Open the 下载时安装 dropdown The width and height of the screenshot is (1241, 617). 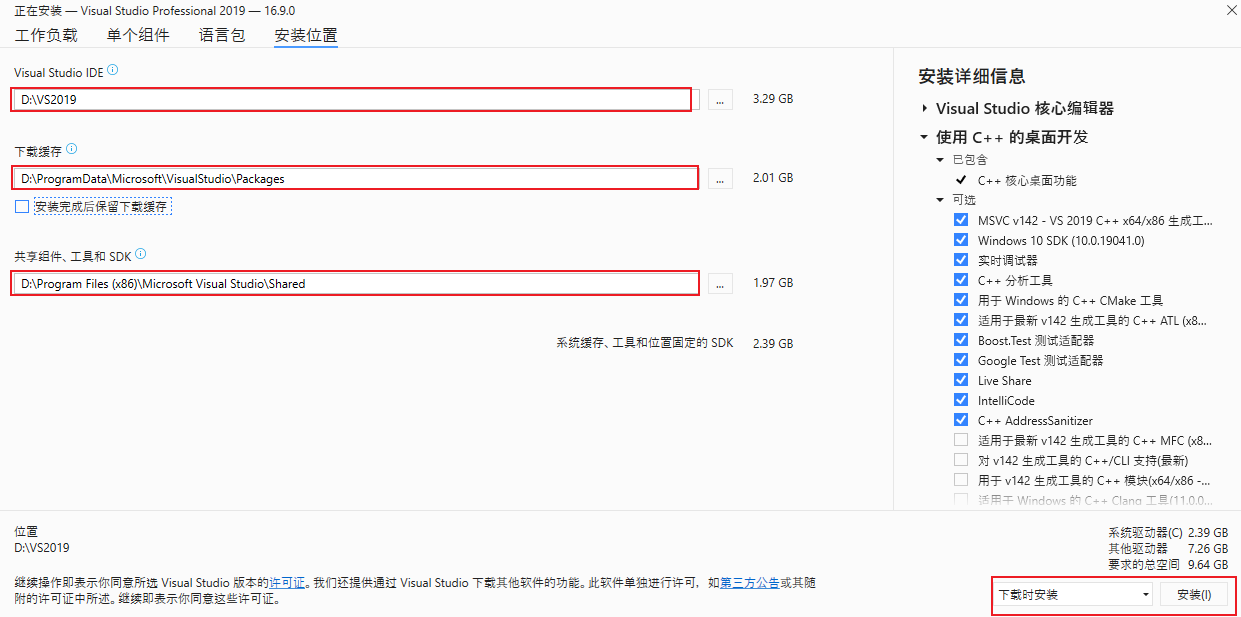1074,595
